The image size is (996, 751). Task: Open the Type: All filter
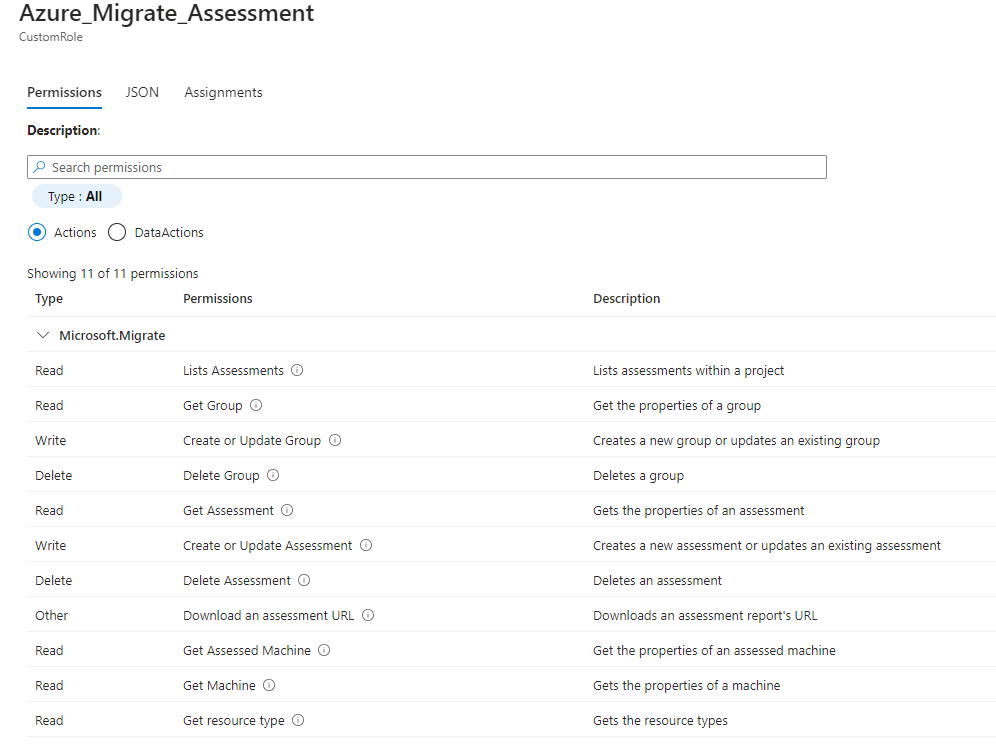[76, 196]
